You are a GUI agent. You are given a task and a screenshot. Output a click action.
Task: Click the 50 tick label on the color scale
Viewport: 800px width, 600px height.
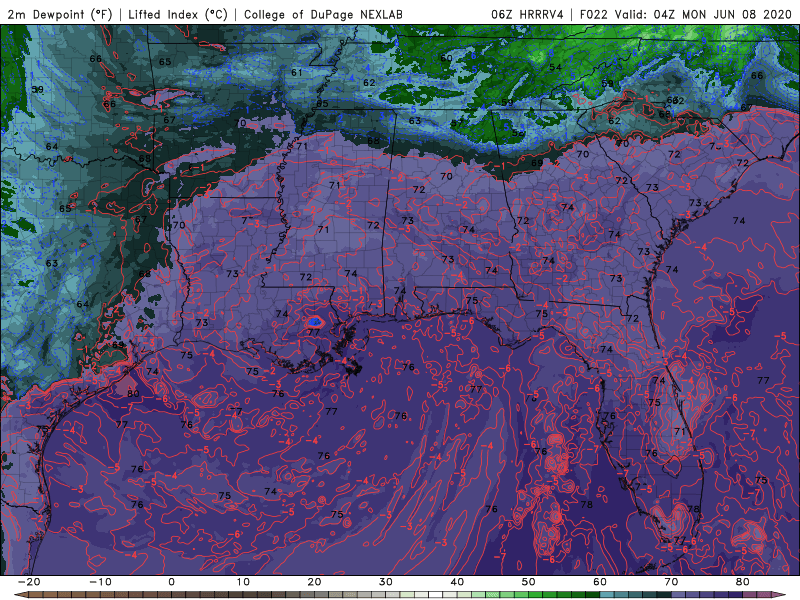coord(529,582)
